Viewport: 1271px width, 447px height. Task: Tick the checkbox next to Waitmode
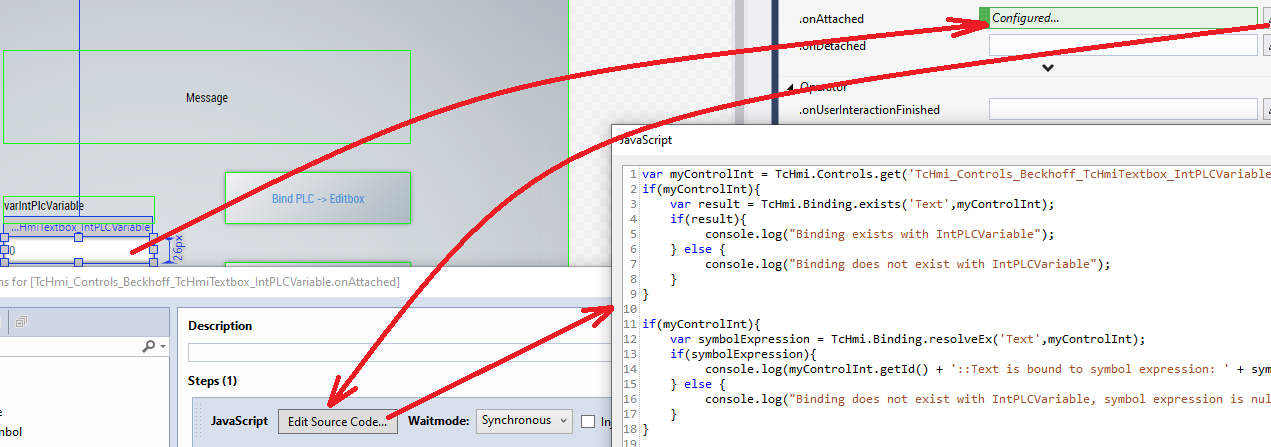click(x=588, y=422)
